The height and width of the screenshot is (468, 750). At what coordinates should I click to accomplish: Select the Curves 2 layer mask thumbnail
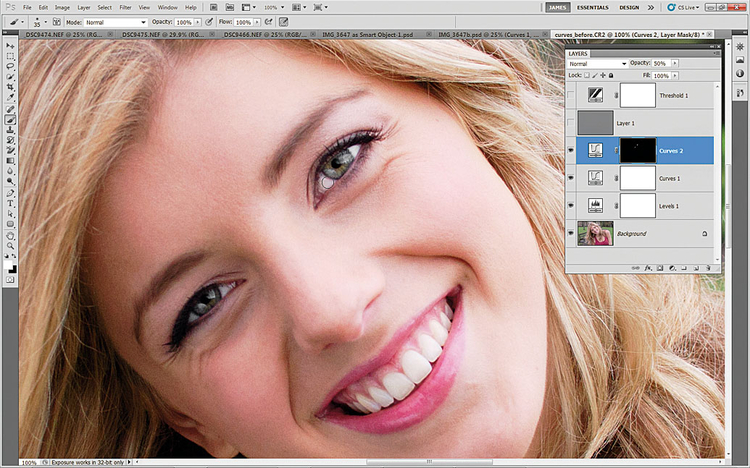coord(638,151)
